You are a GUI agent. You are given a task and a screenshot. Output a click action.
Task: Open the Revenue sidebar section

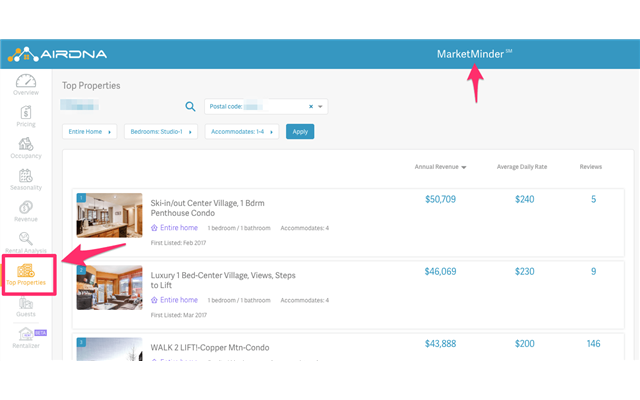26,209
